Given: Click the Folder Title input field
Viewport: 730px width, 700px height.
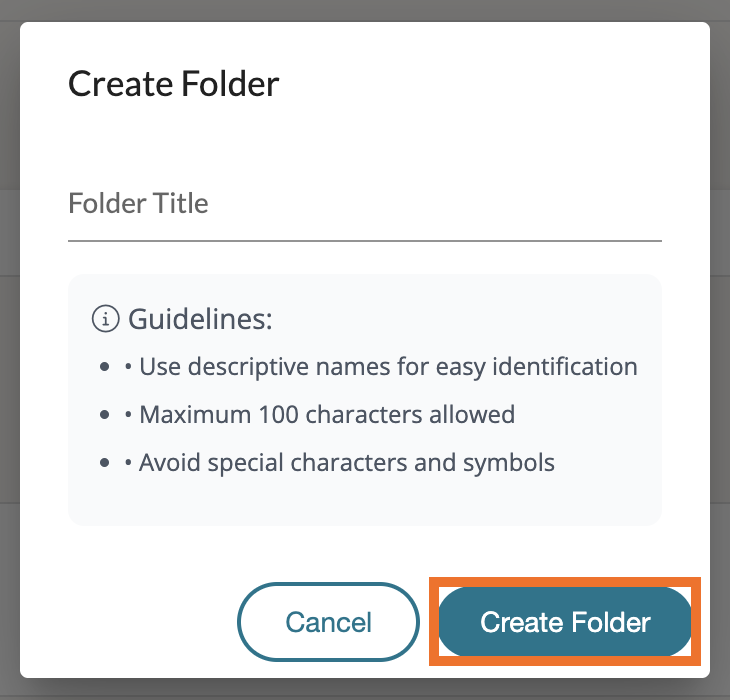Looking at the screenshot, I should (364, 205).
